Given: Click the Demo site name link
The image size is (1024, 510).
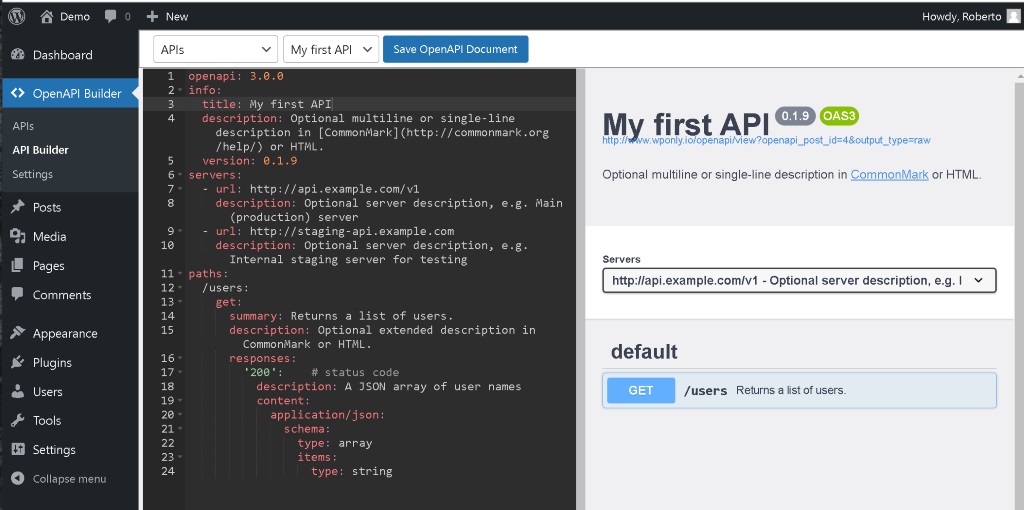Looking at the screenshot, I should click(x=75, y=17).
